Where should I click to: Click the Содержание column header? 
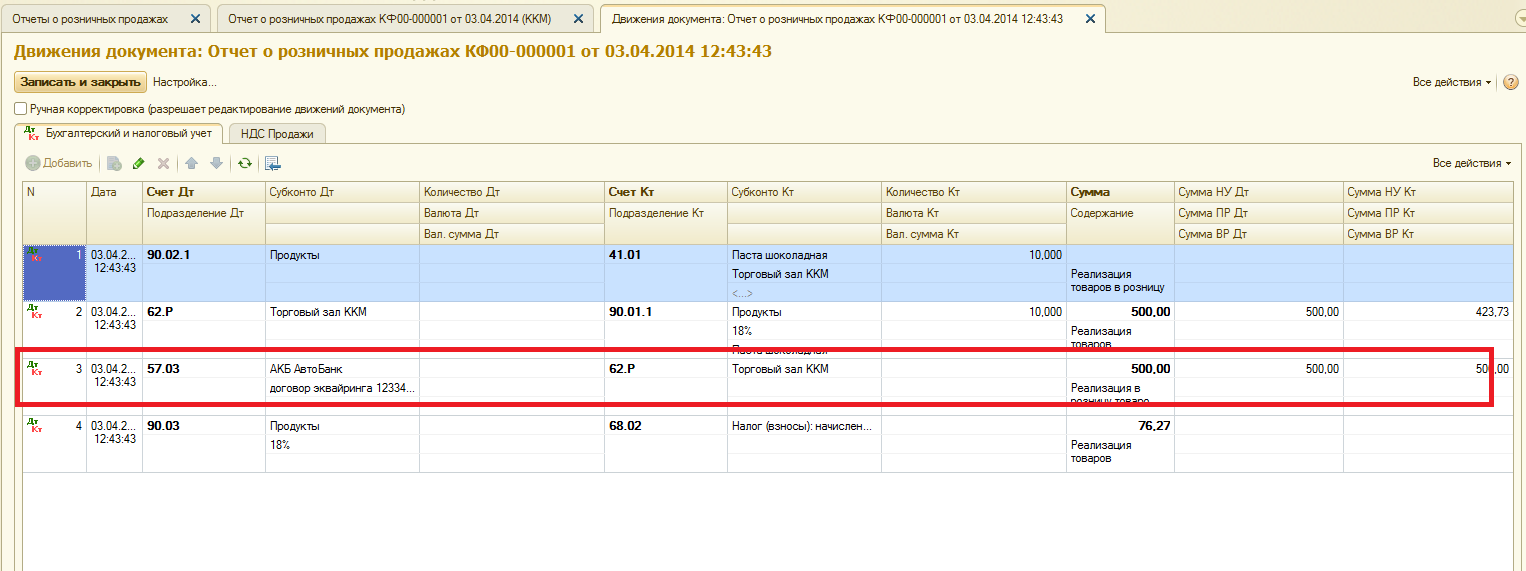(1121, 213)
